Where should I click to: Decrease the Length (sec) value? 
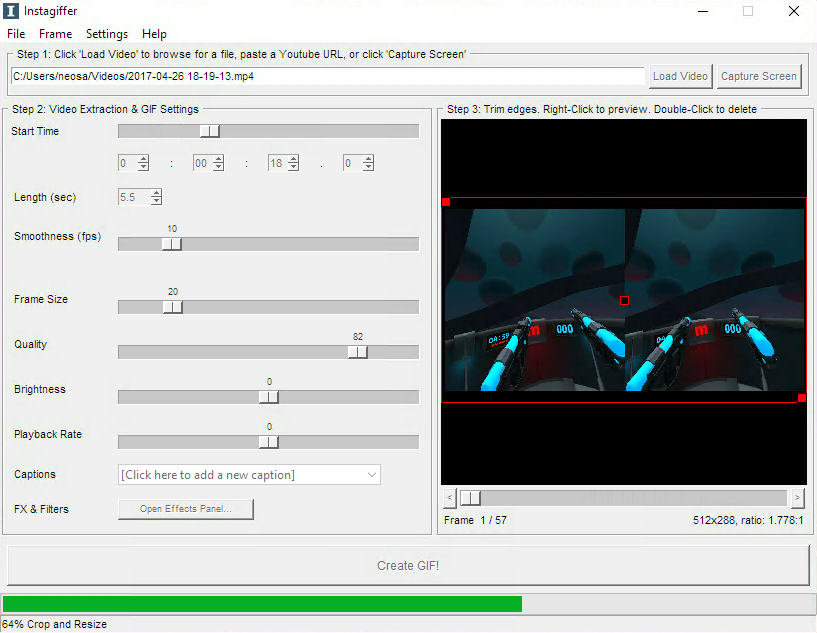(x=156, y=201)
